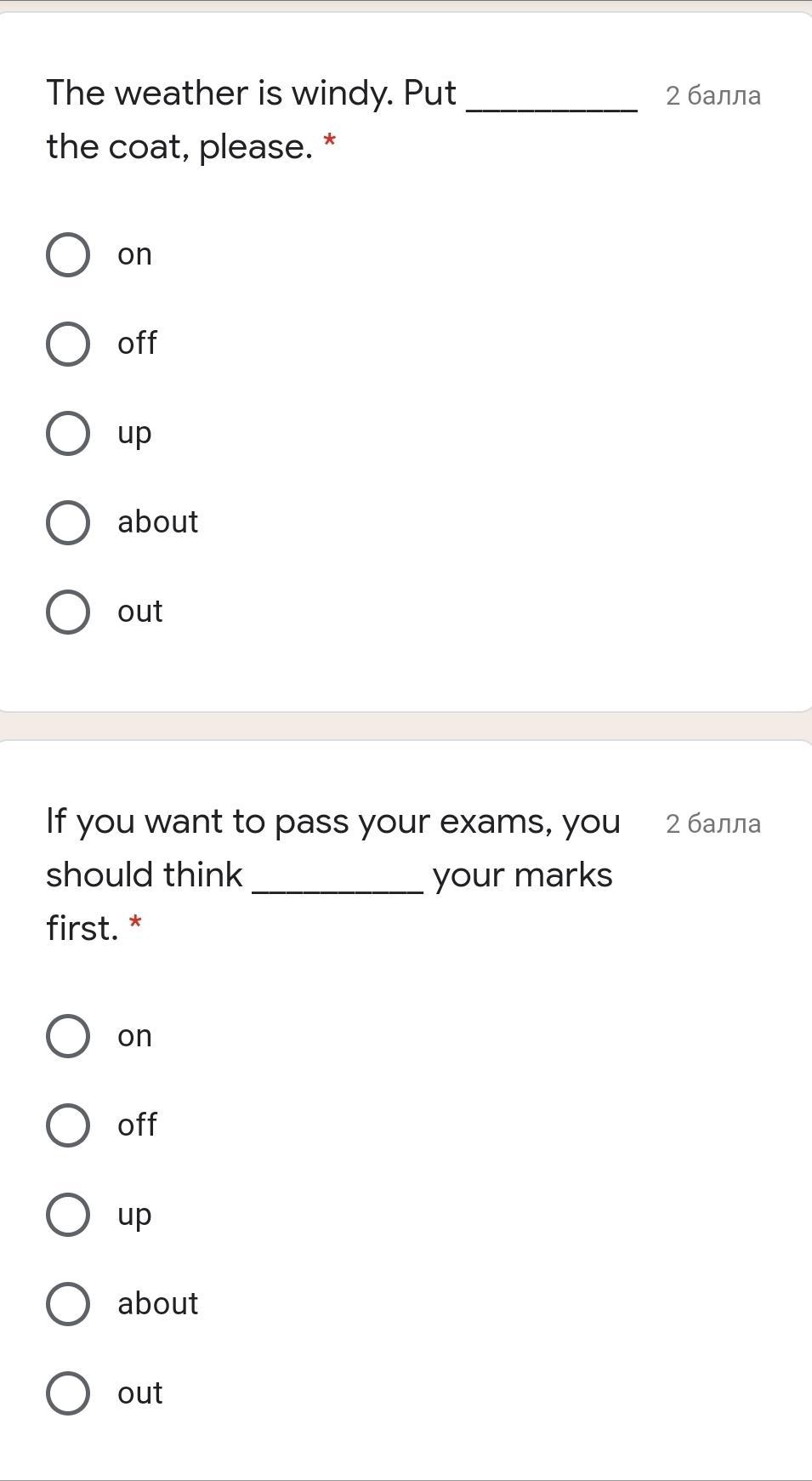The height and width of the screenshot is (1481, 812).
Task: Click the '2 балла' label beside the exams question
Action: [713, 824]
